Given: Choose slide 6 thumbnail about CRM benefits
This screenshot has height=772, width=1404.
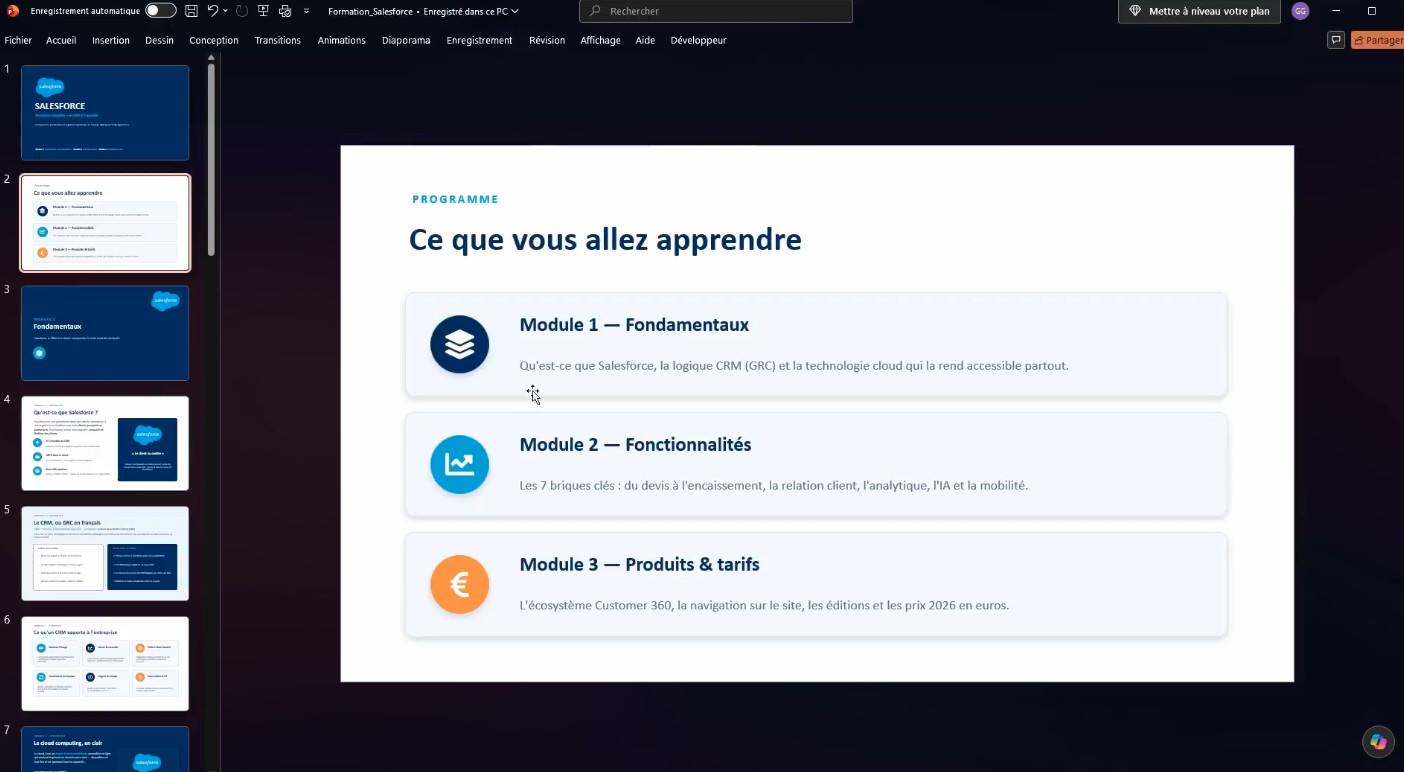Looking at the screenshot, I should coord(105,663).
